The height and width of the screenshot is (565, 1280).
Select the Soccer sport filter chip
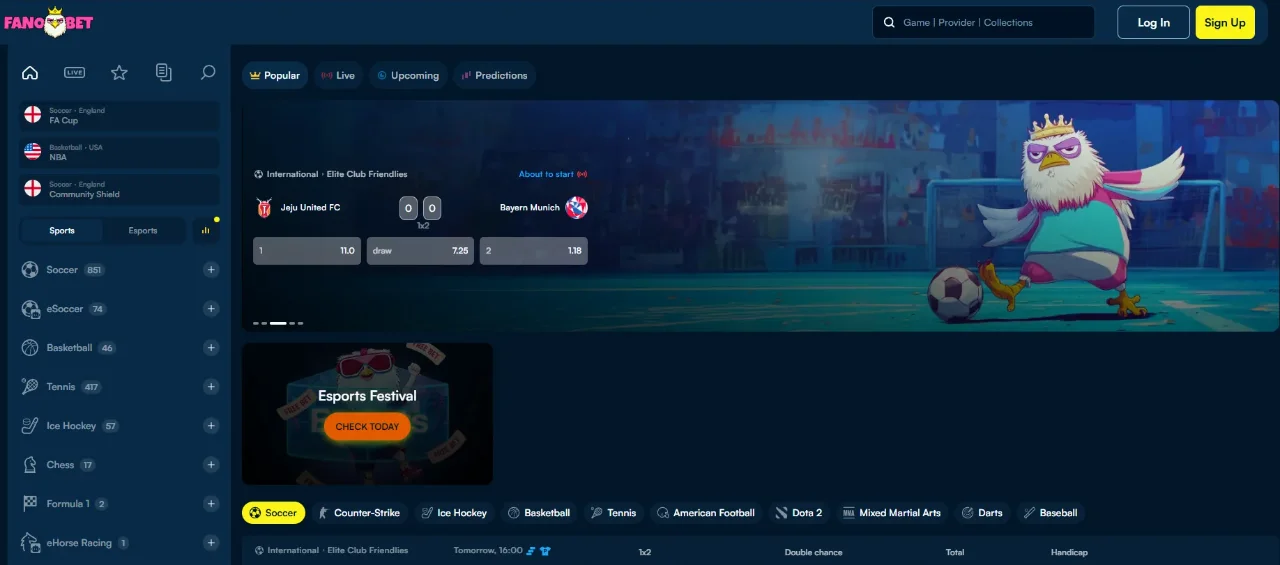click(273, 513)
